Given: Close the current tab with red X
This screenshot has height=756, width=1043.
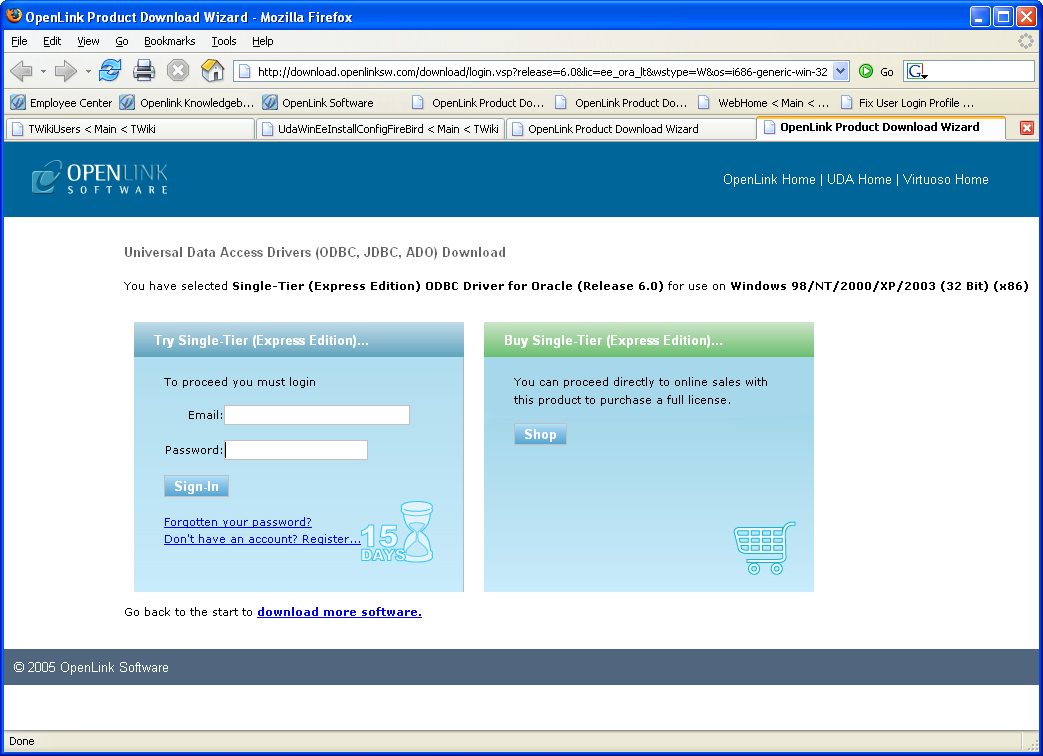Looking at the screenshot, I should click(x=1026, y=128).
